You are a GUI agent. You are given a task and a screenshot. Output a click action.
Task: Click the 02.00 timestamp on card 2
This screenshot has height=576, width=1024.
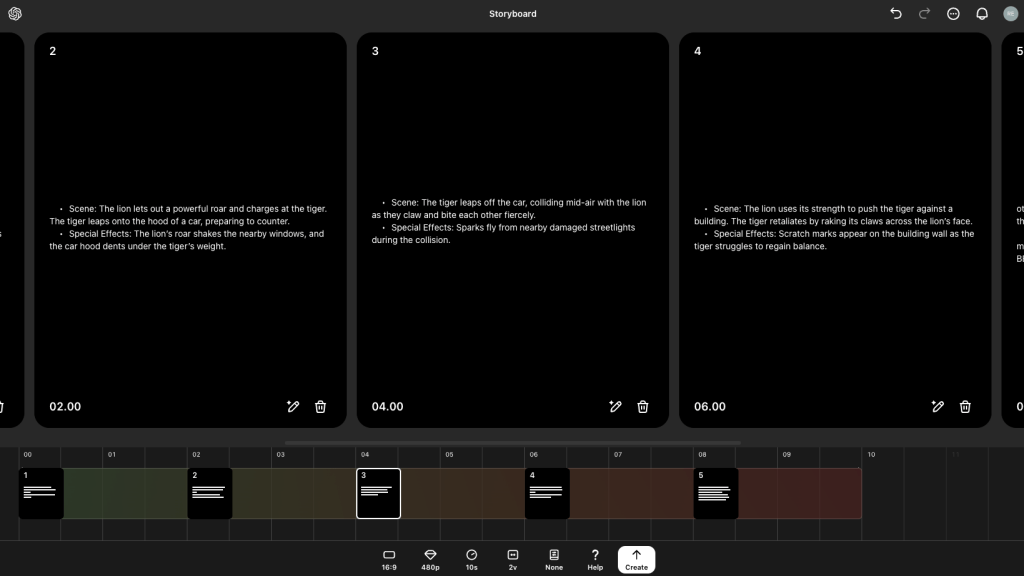(65, 406)
